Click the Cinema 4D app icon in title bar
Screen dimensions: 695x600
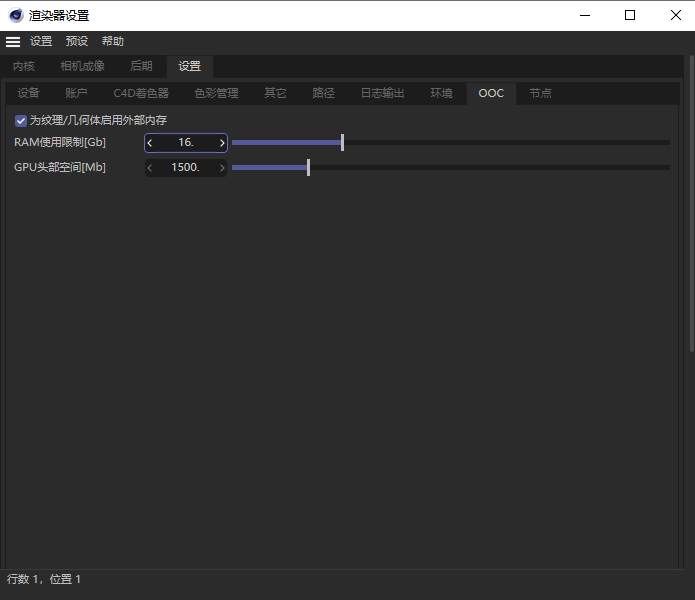pos(16,15)
